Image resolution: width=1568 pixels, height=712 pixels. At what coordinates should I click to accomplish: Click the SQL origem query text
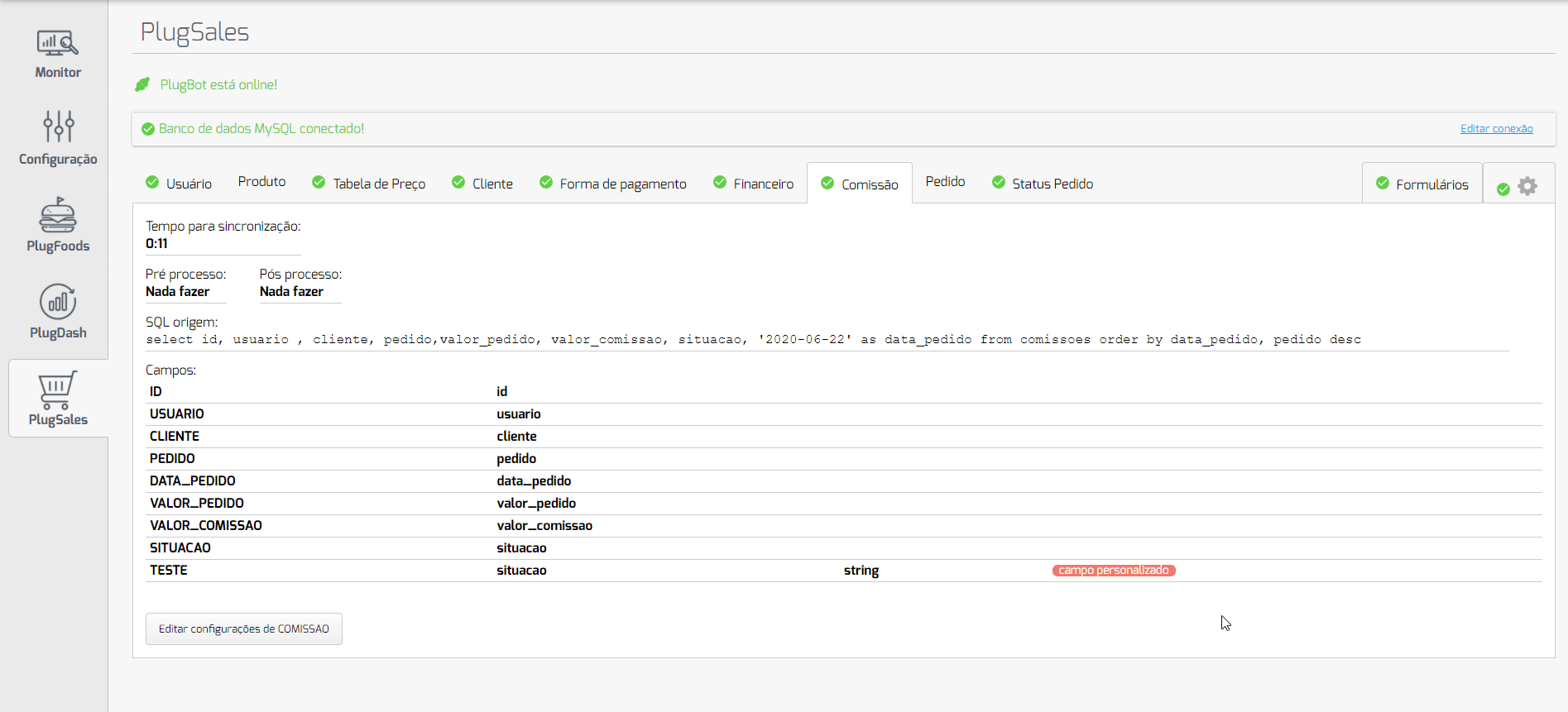pyautogui.click(x=754, y=340)
